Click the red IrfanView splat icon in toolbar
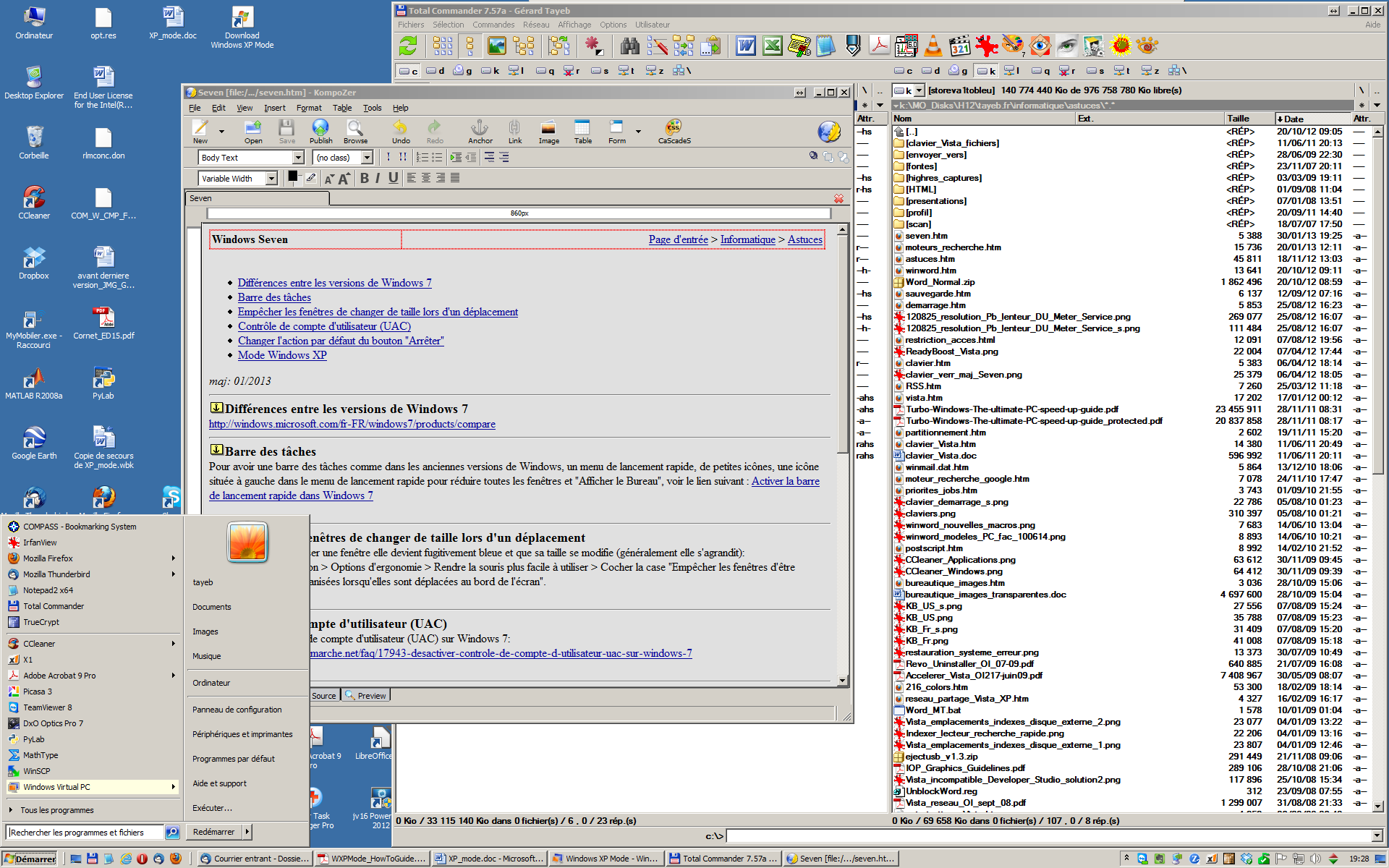This screenshot has height=868, width=1389. click(987, 46)
